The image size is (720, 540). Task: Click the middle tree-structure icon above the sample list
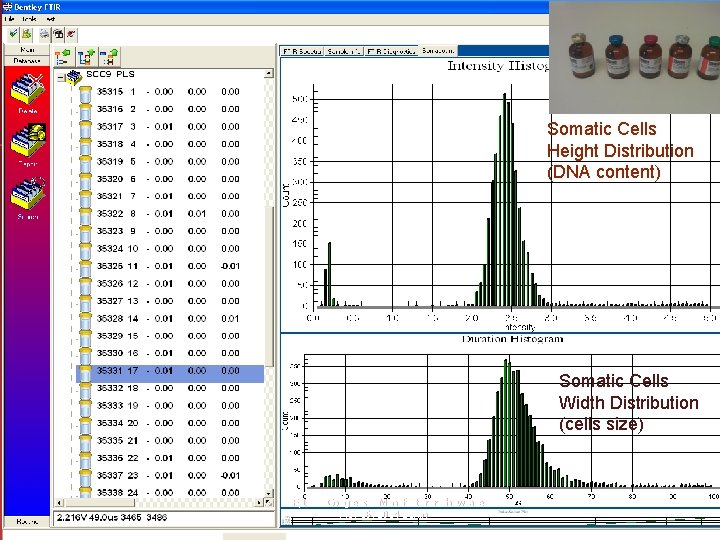coord(86,57)
